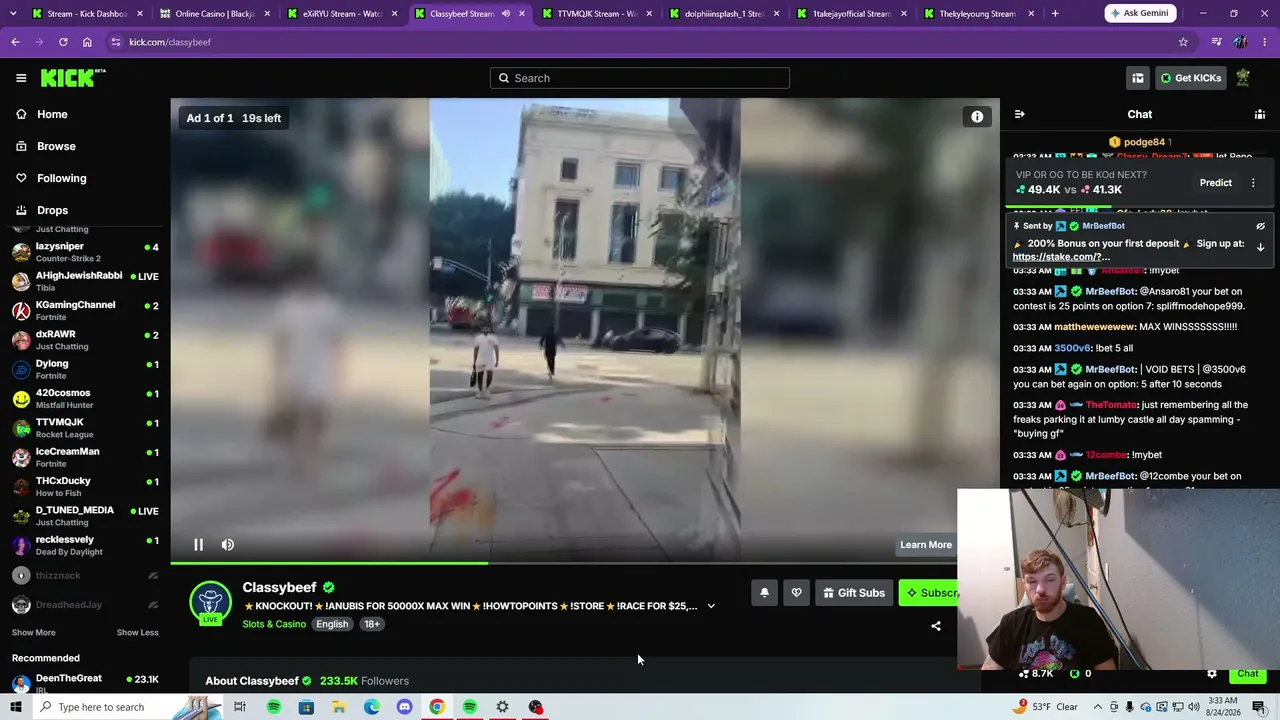Open DeenTheGreat recommended channel

tap(85, 683)
